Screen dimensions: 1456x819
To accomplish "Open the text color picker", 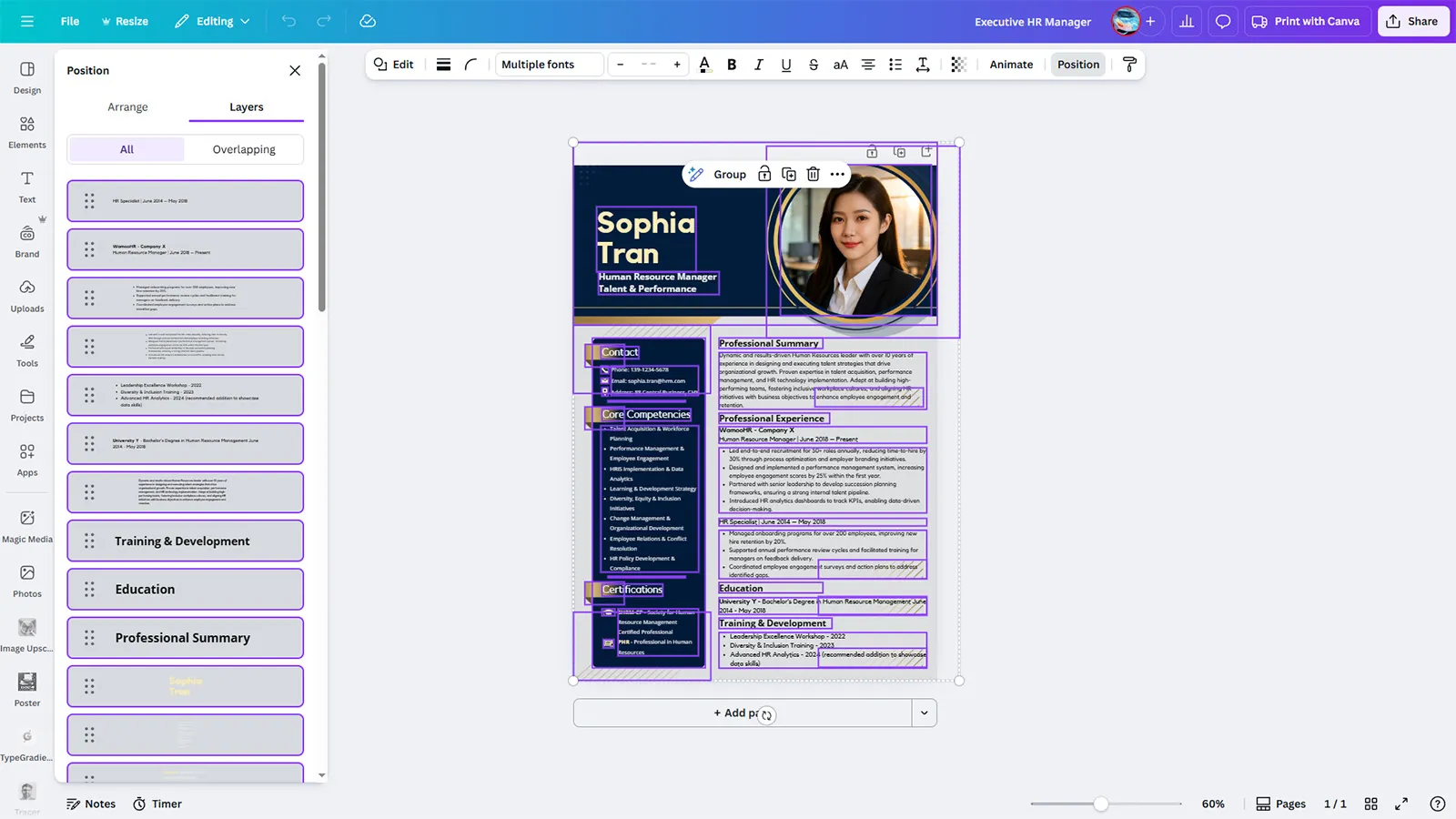I will click(x=704, y=65).
